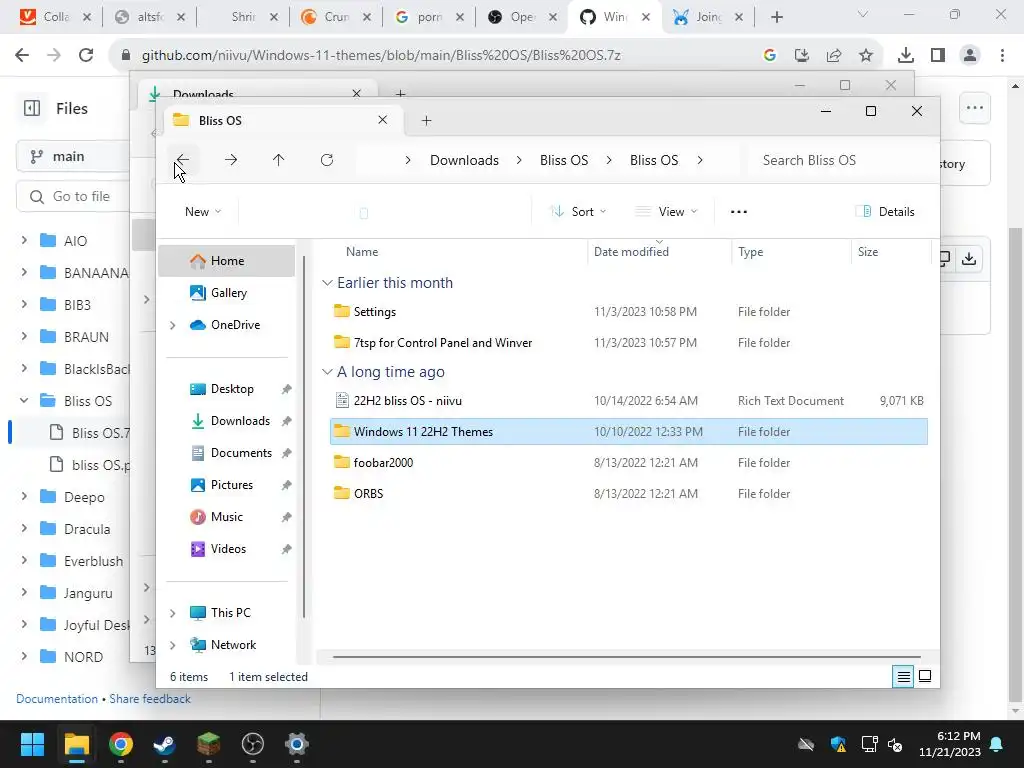Select Home in navigation pane
Viewport: 1024px width, 768px height.
click(x=227, y=261)
